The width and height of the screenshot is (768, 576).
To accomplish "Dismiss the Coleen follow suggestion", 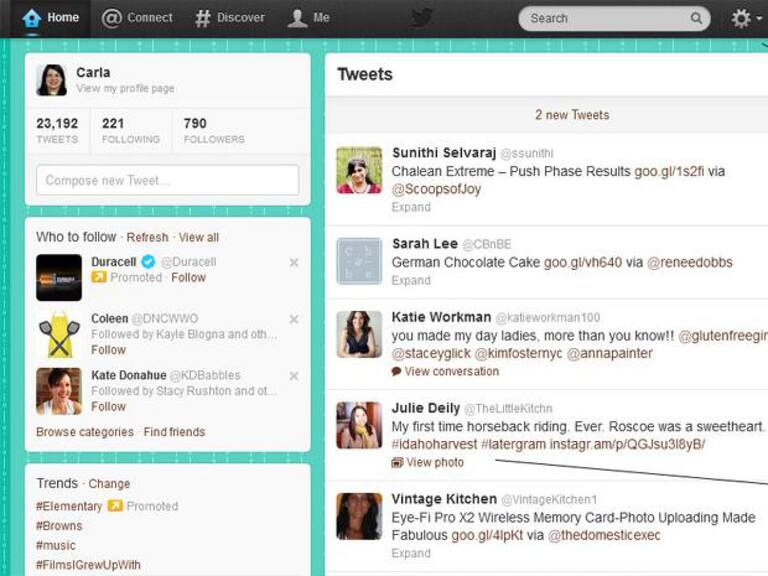I will 294,320.
